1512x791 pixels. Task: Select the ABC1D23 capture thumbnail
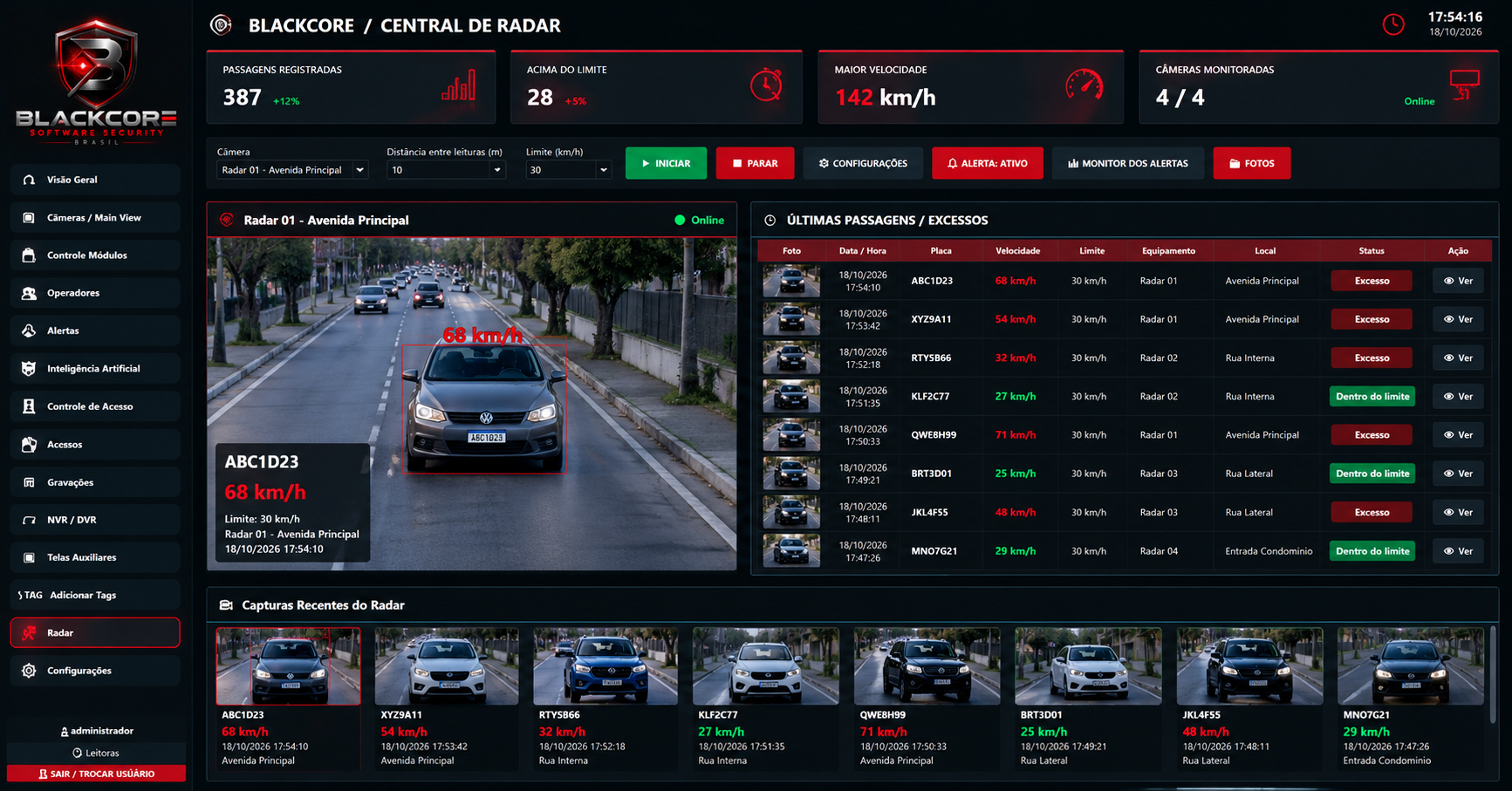coord(288,666)
